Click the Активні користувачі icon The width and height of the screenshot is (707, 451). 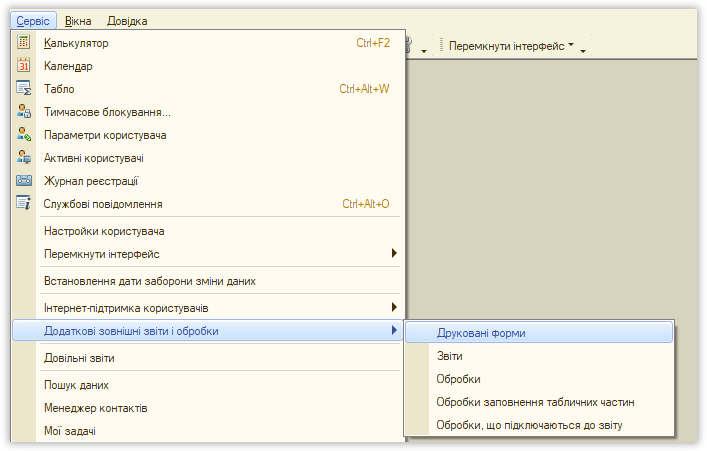(23, 157)
